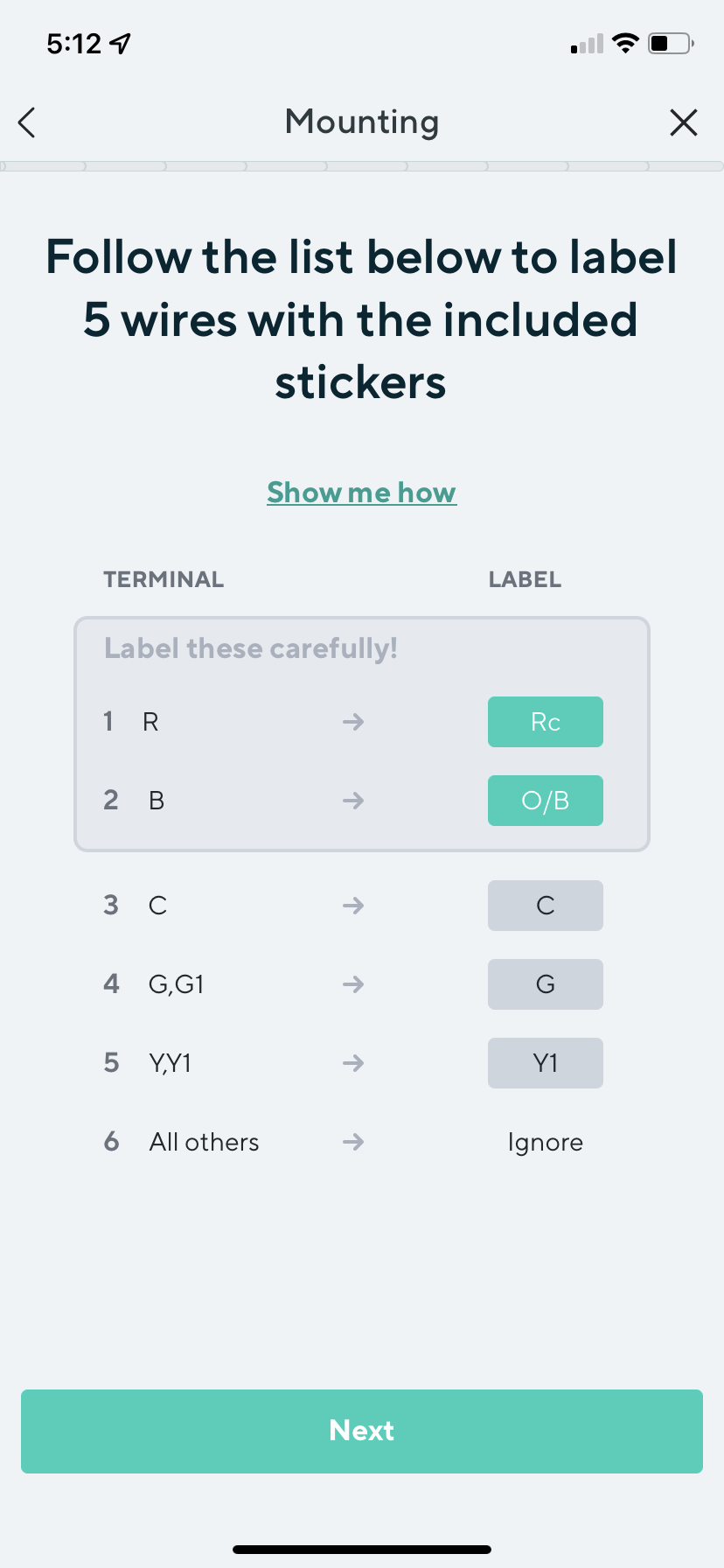Tap the arrow icon in B row
The image size is (724, 1568).
click(x=353, y=801)
